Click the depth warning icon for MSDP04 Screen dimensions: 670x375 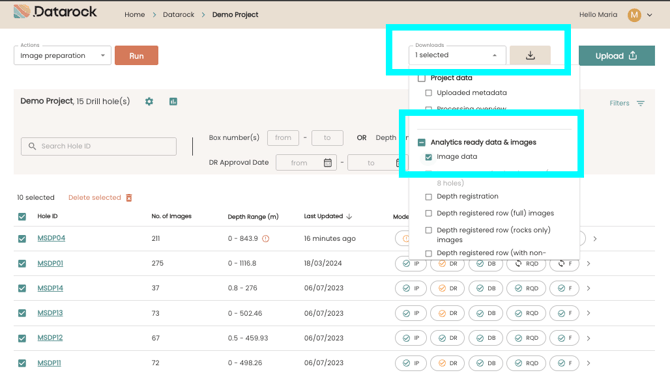point(265,238)
